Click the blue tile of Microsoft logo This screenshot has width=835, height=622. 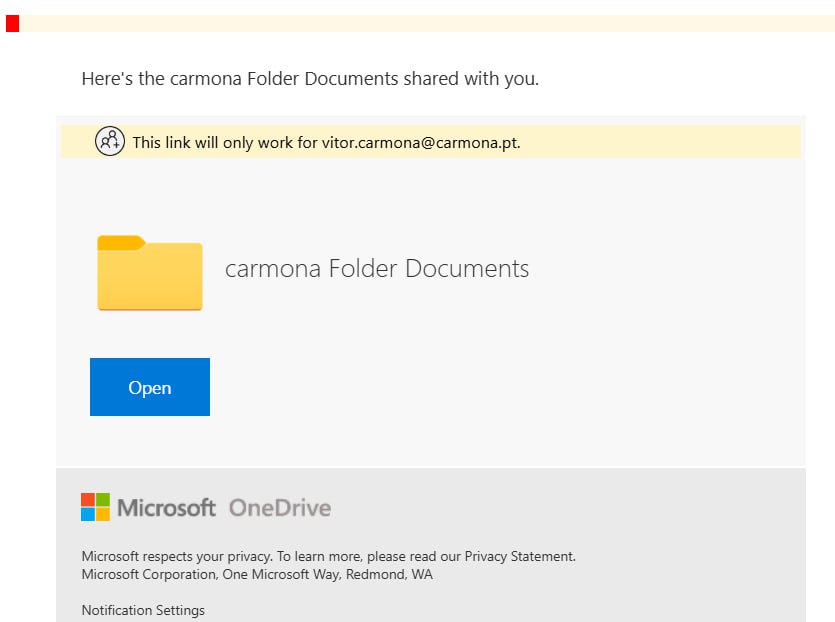click(88, 514)
